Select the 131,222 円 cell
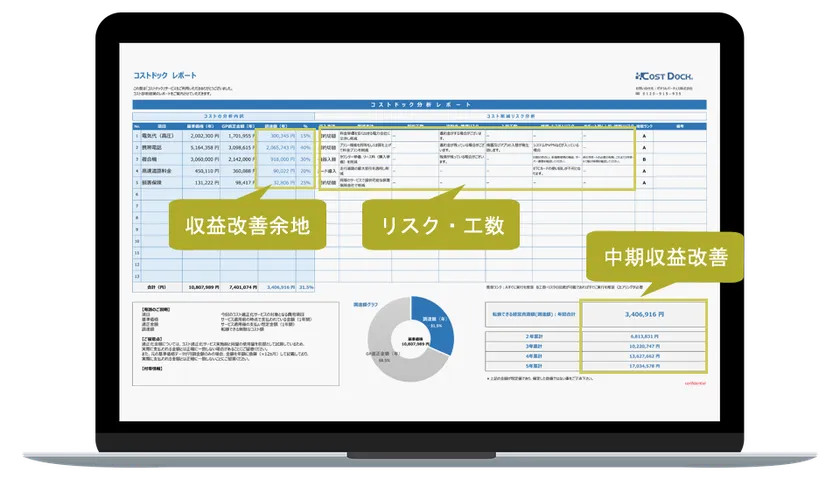 click(x=201, y=183)
